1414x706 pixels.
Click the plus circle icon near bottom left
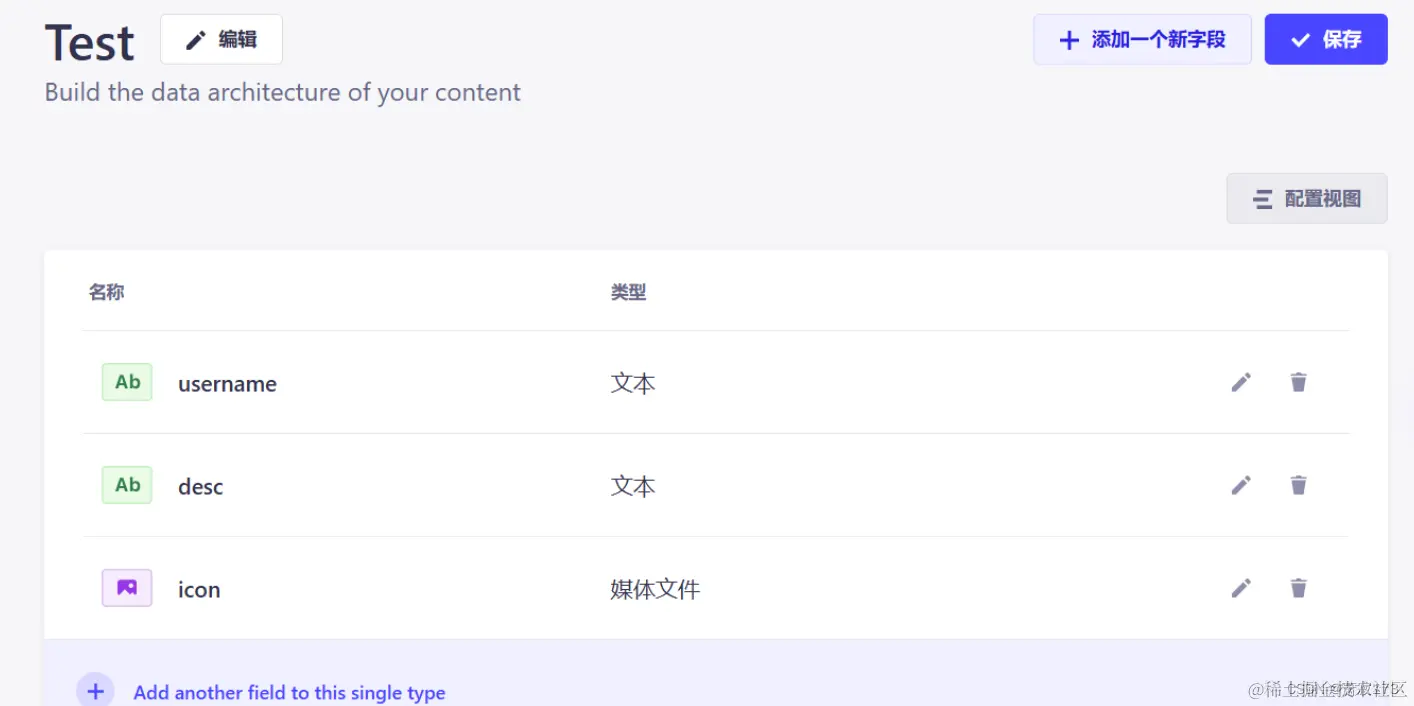95,690
